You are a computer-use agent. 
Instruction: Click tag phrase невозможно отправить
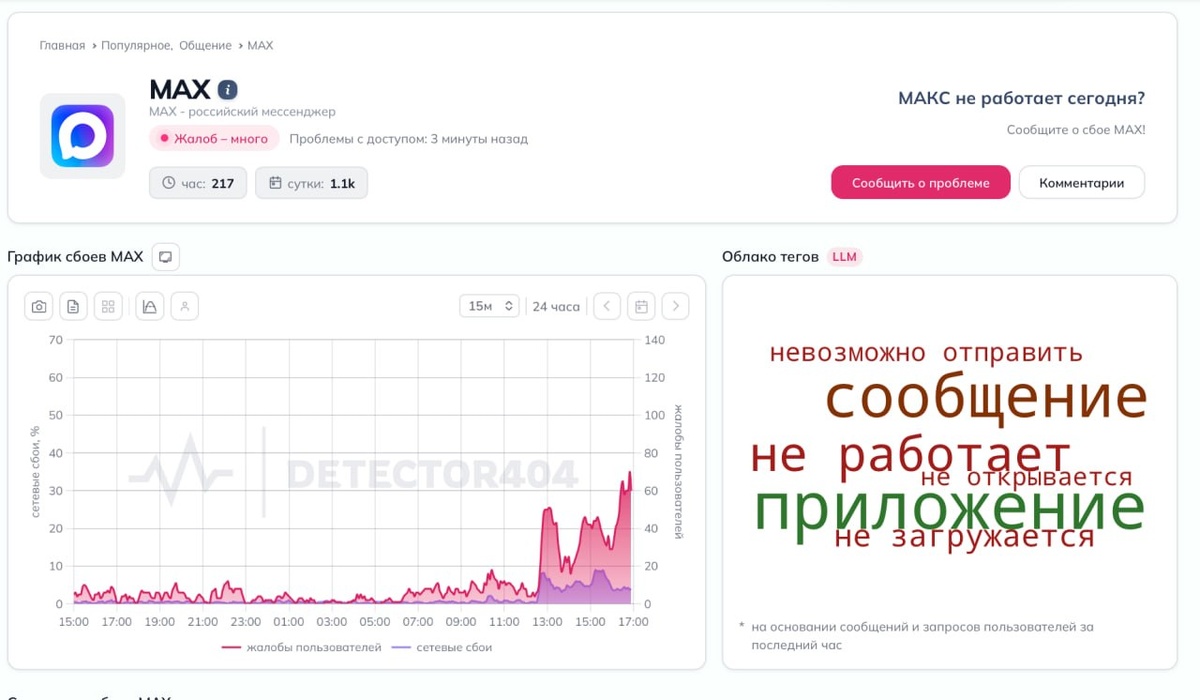(x=926, y=353)
